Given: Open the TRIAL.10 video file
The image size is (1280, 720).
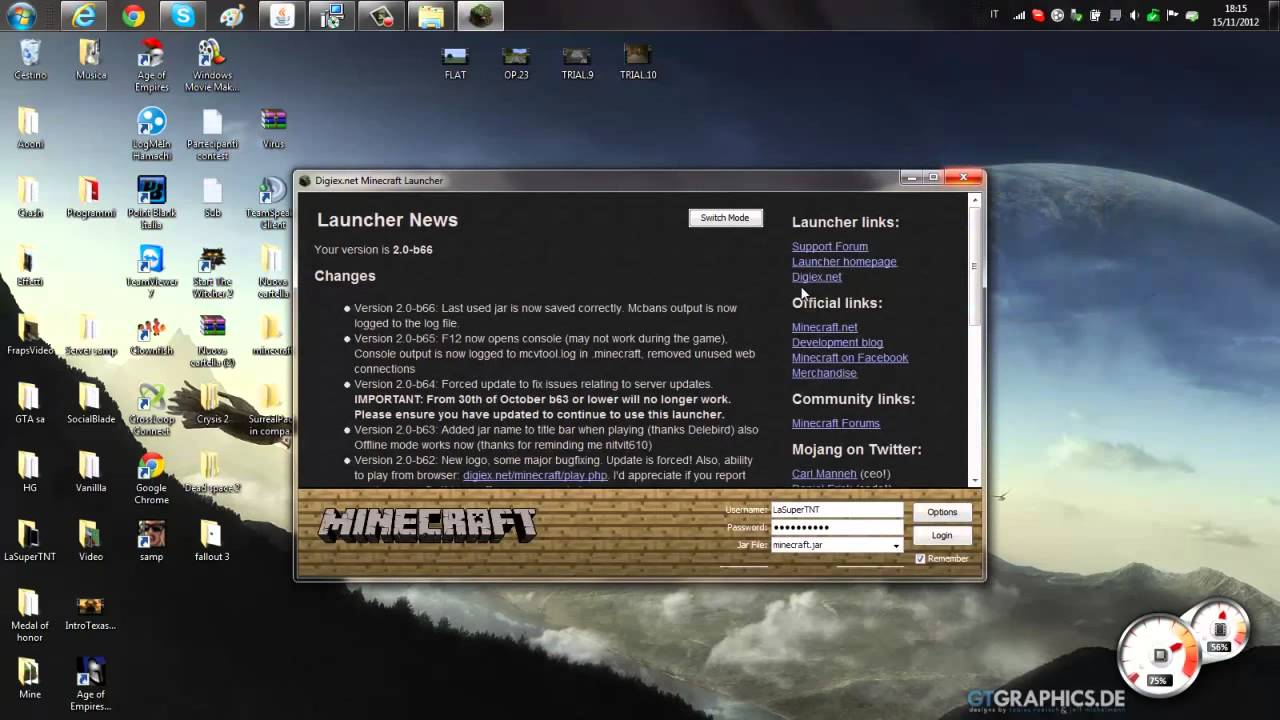Looking at the screenshot, I should pyautogui.click(x=638, y=62).
